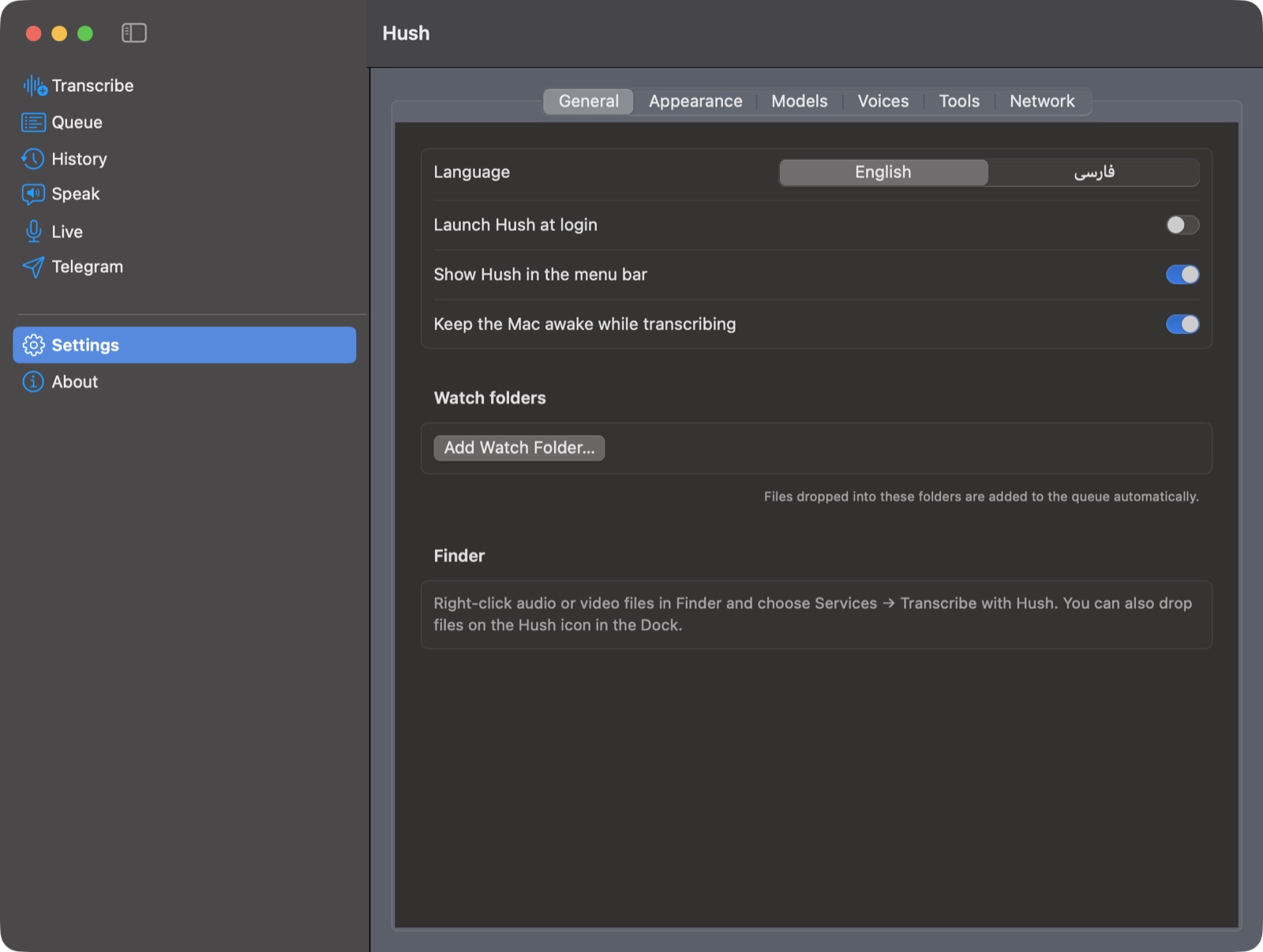
Task: Click the Queue list icon
Action: 33,122
